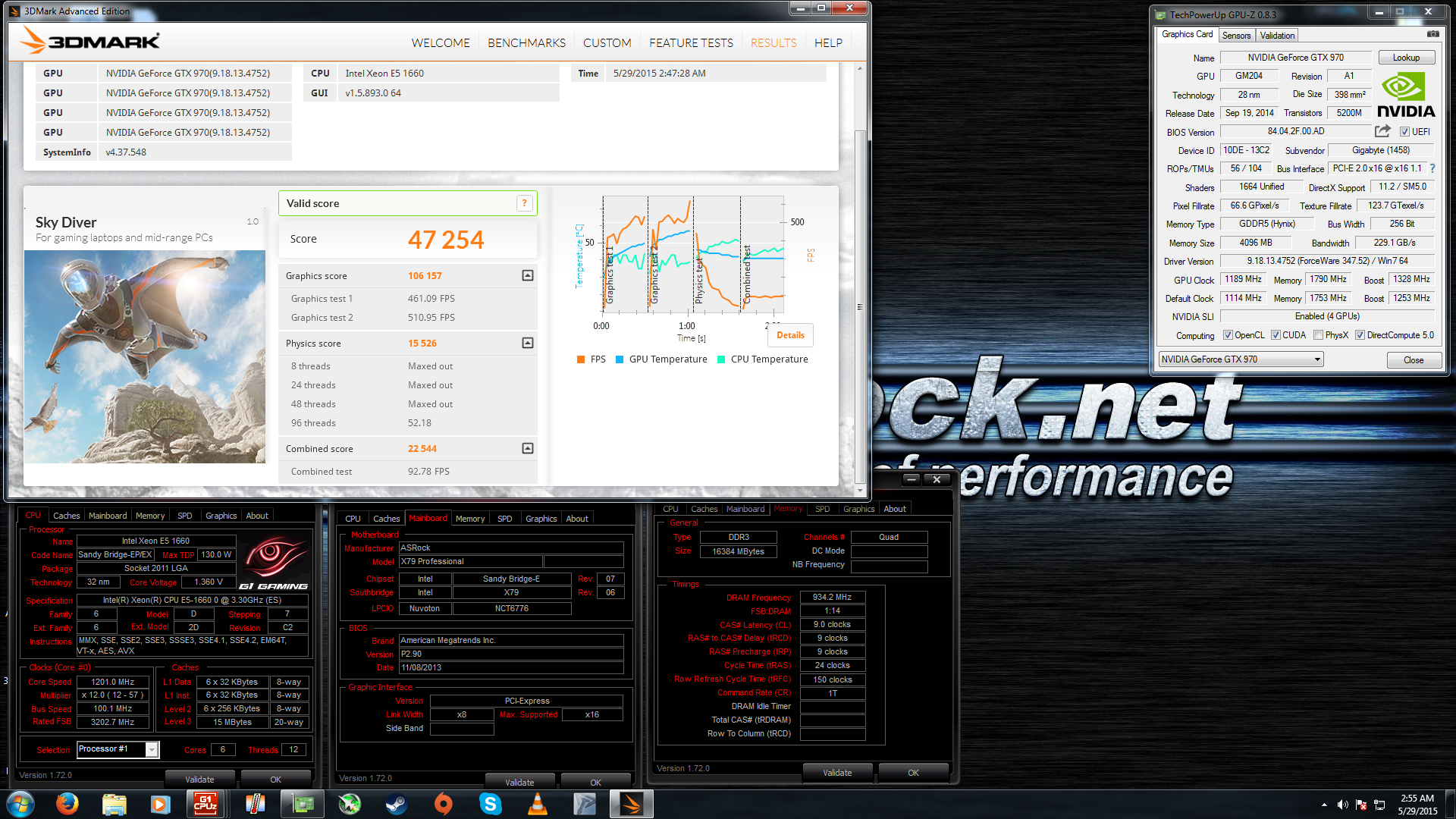Screen dimensions: 1456x819
Task: Click the G1 Gaming eye logo in CPU-Z
Action: [274, 563]
